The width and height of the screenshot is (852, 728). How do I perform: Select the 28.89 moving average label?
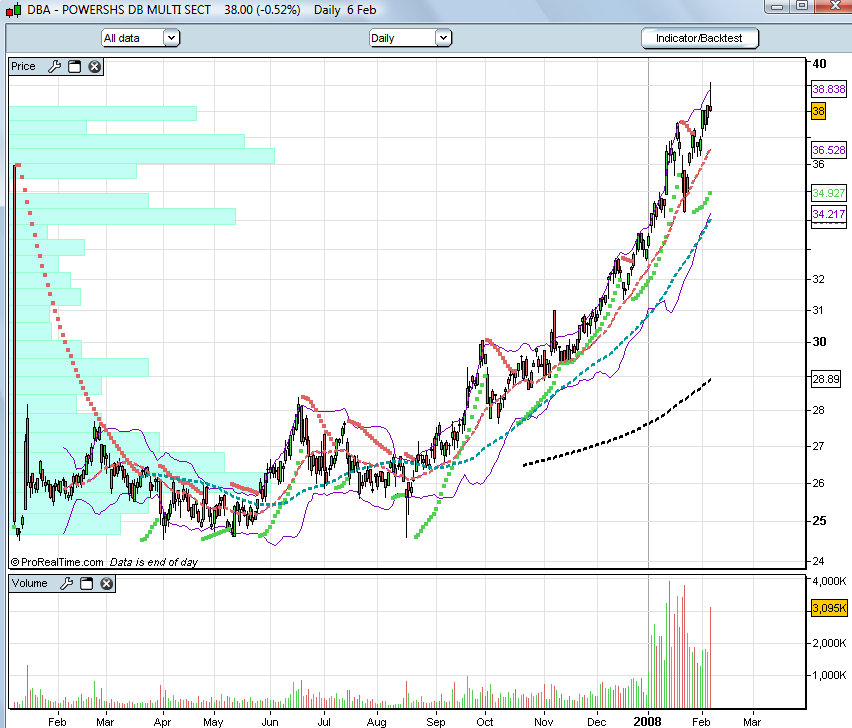click(x=825, y=379)
